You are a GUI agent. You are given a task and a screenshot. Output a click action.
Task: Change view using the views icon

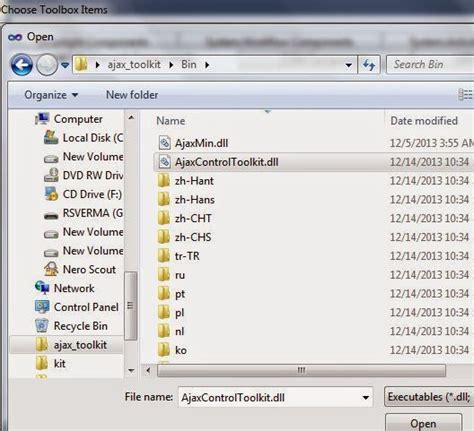(465, 95)
